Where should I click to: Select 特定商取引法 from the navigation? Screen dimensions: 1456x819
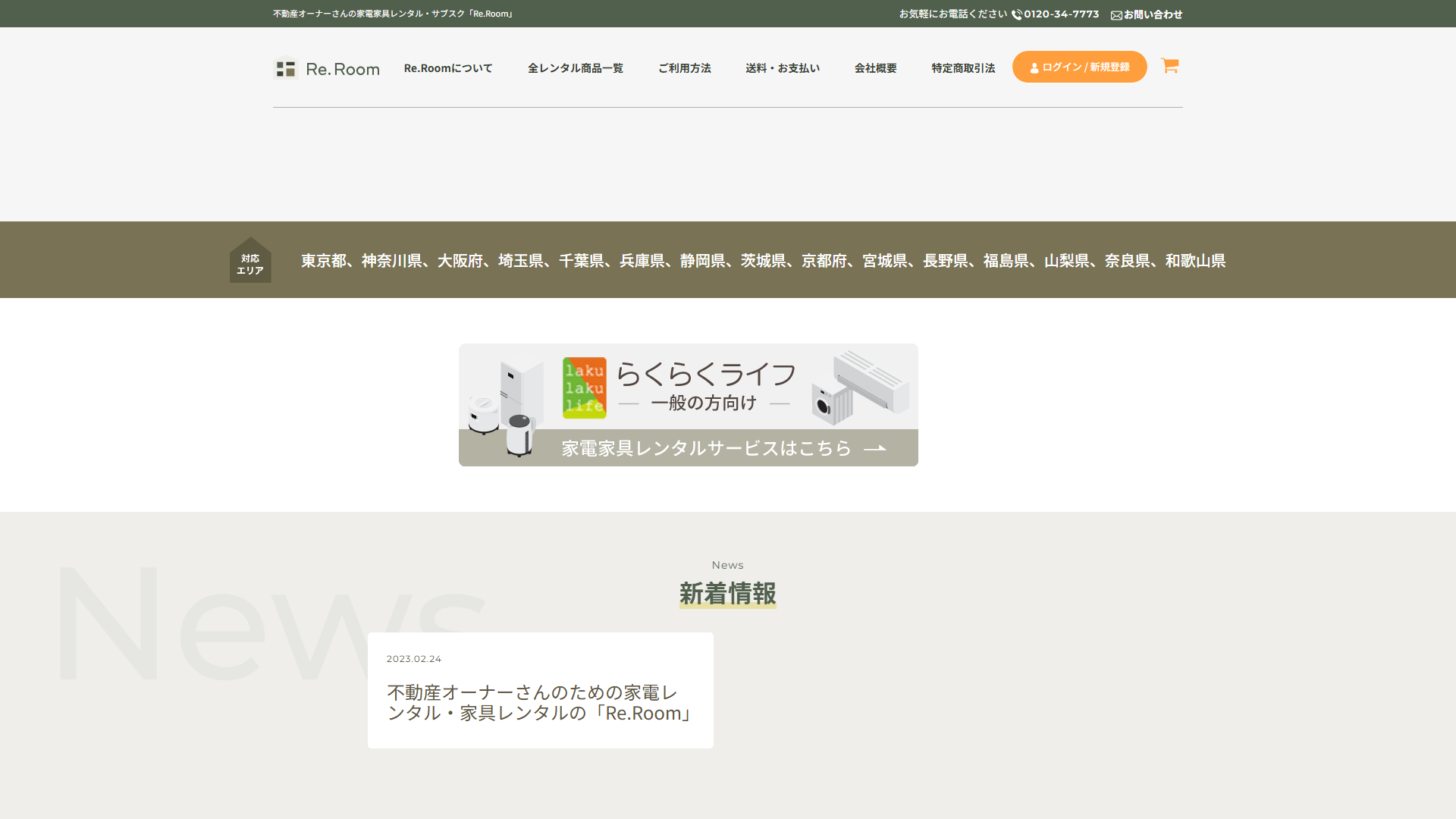coord(962,67)
